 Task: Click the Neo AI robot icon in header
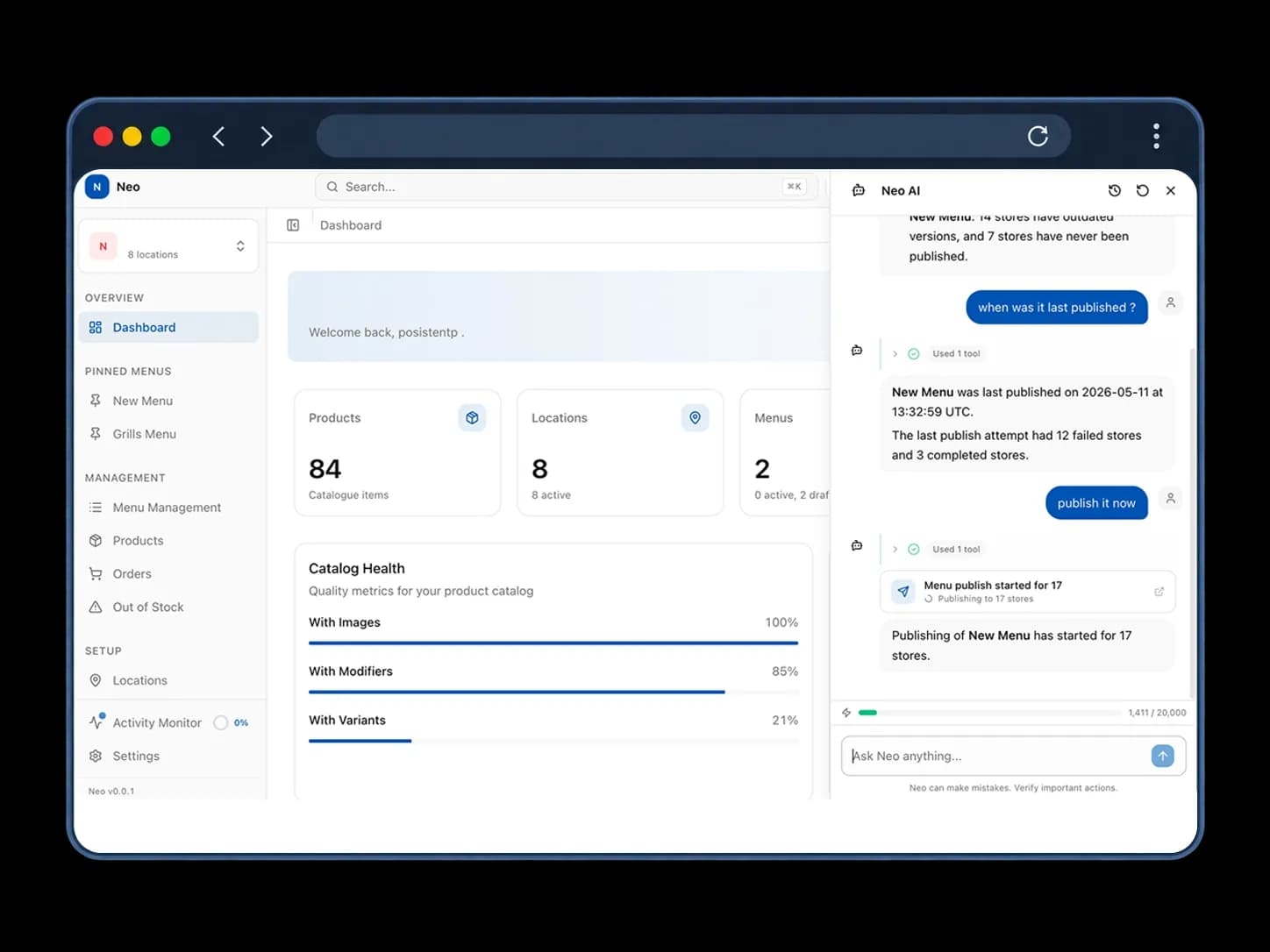859,190
